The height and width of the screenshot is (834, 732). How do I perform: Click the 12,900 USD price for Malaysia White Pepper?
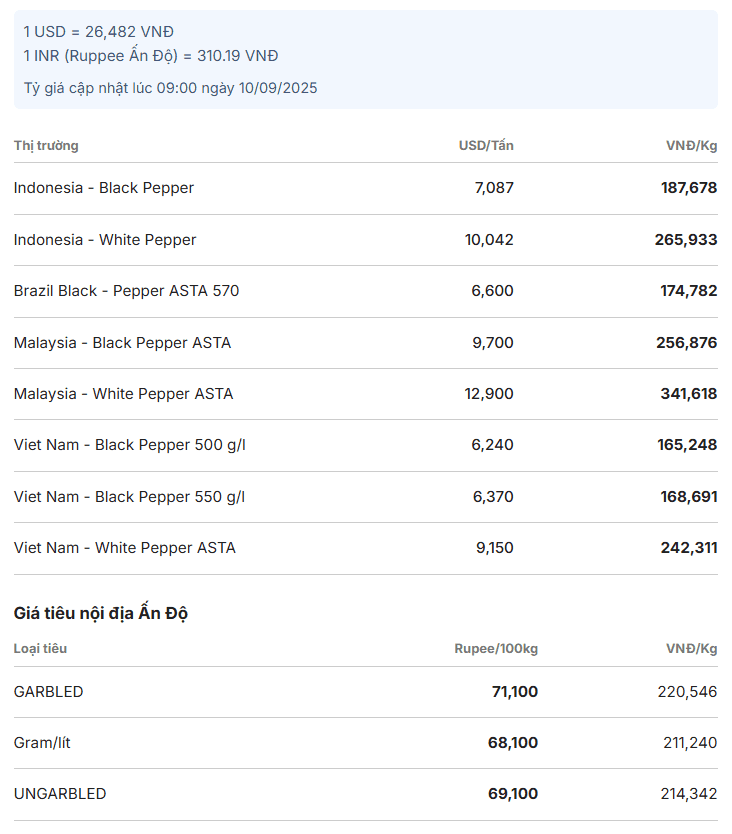pos(489,394)
